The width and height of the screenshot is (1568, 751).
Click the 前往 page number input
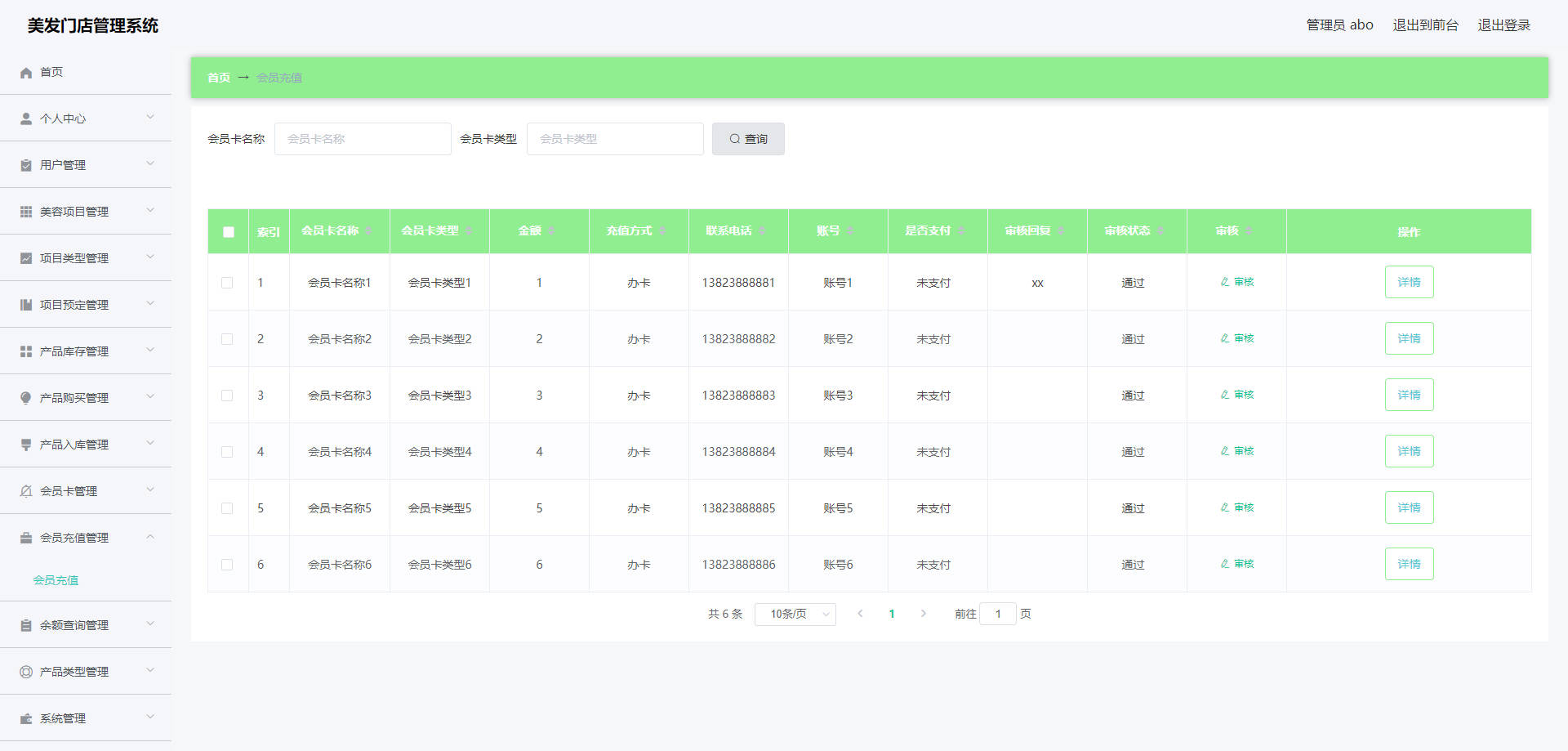(x=998, y=614)
